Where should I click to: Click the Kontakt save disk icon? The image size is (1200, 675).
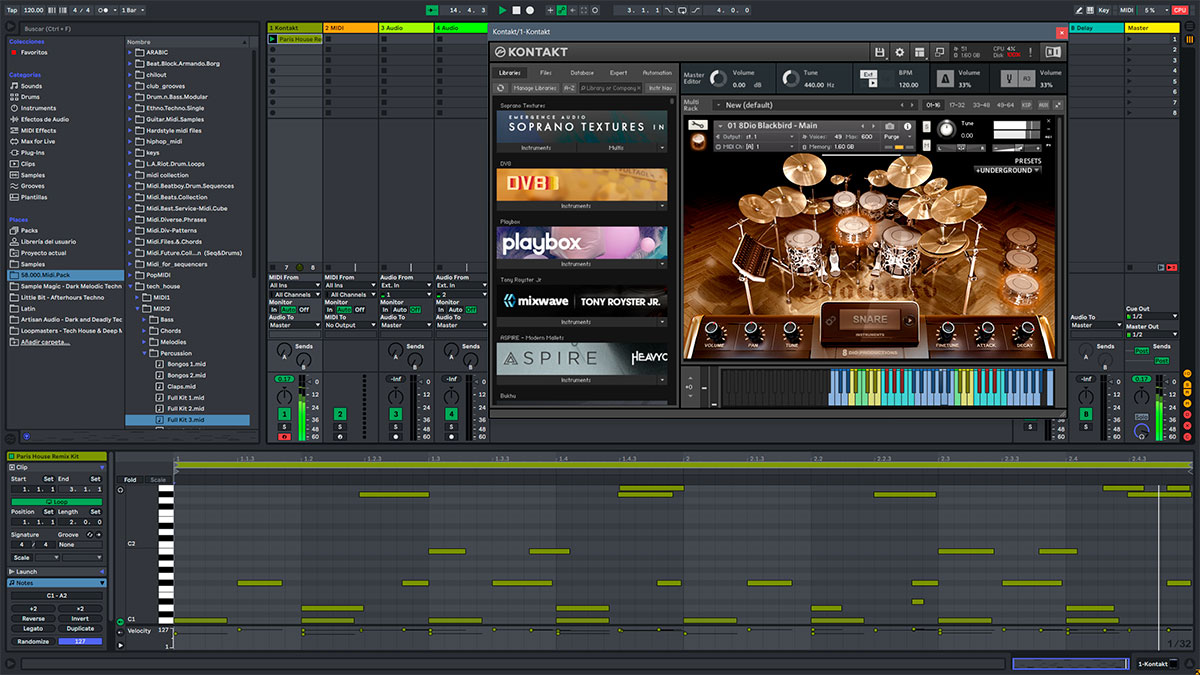879,52
